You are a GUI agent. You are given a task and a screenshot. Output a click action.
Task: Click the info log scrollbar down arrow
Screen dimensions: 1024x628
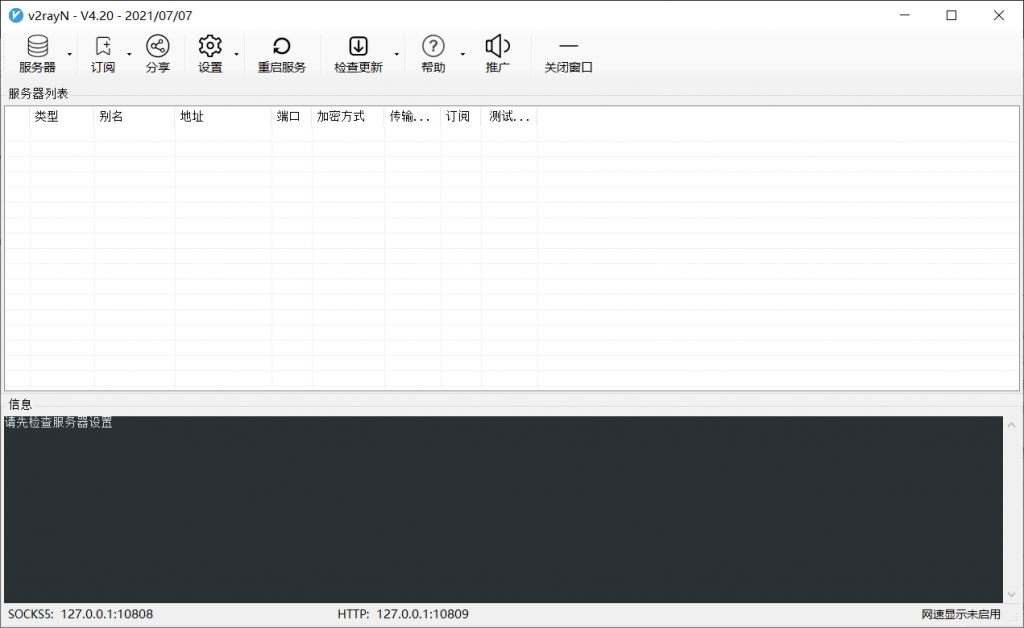(x=1011, y=593)
